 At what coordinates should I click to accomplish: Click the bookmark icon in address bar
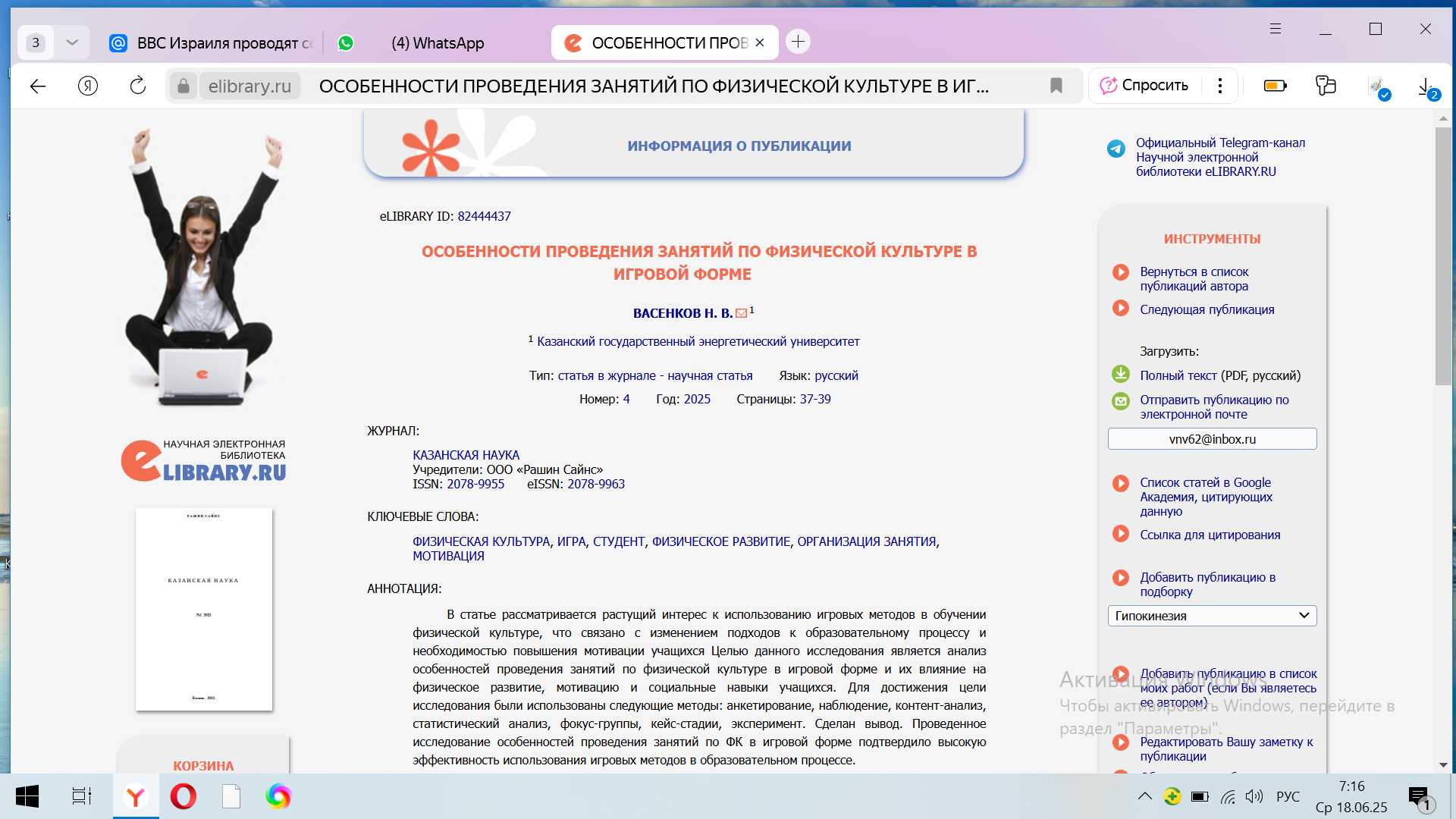1056,86
